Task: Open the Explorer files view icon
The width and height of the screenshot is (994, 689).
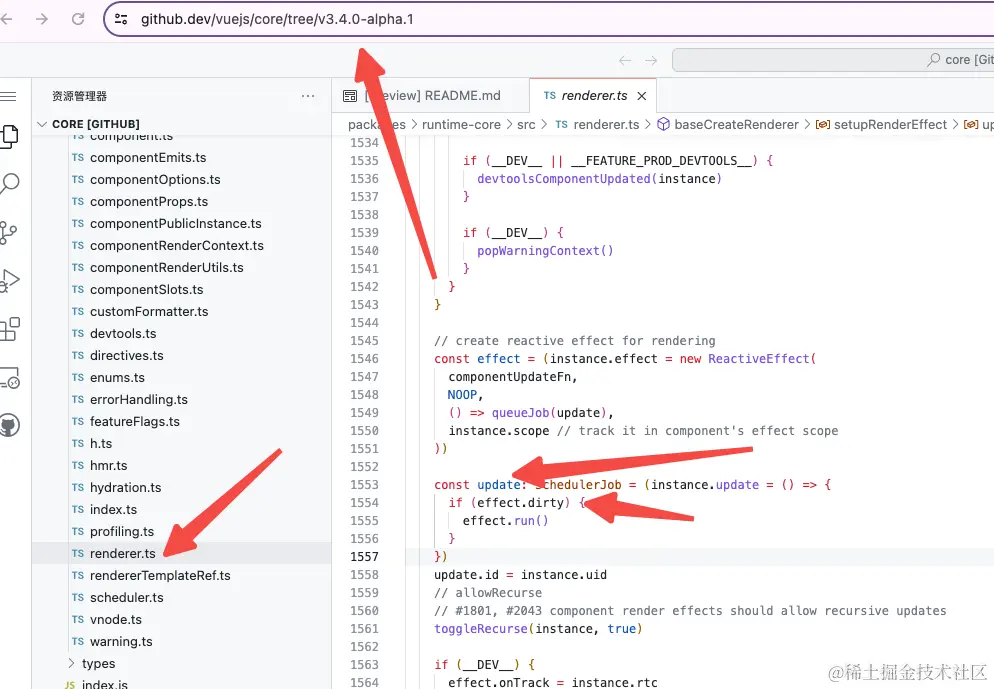Action: point(10,136)
